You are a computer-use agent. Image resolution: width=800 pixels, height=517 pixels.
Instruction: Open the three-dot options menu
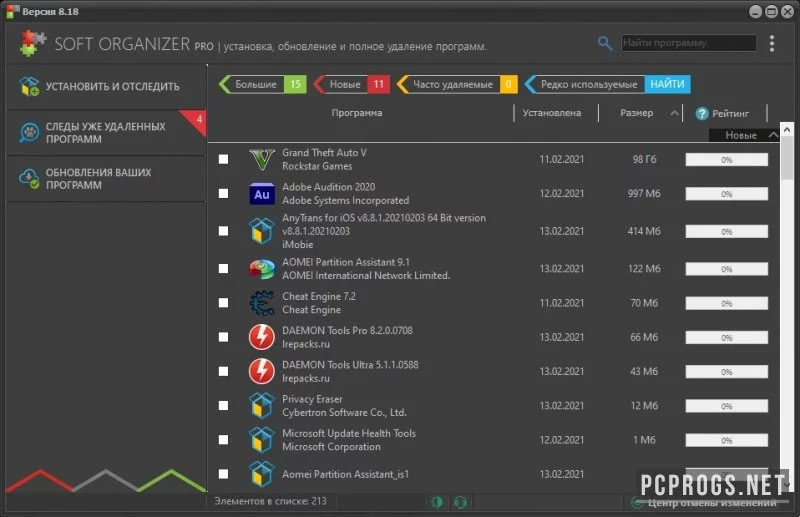point(772,43)
